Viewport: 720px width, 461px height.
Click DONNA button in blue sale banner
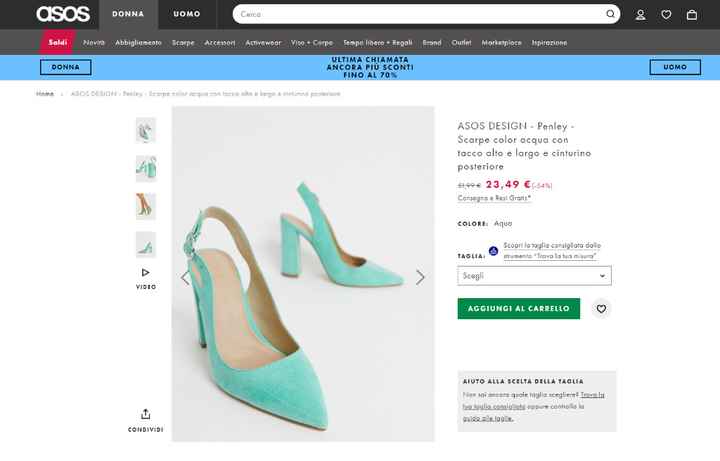pyautogui.click(x=66, y=67)
